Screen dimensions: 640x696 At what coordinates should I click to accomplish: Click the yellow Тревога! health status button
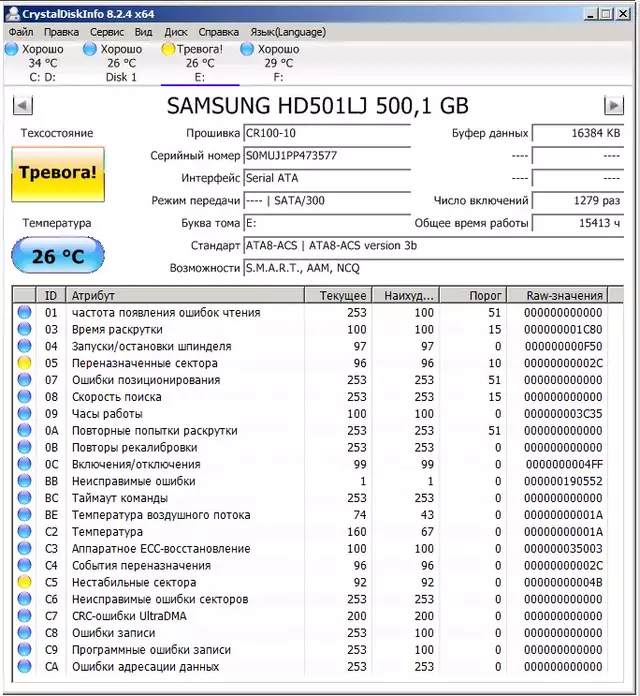tap(58, 174)
